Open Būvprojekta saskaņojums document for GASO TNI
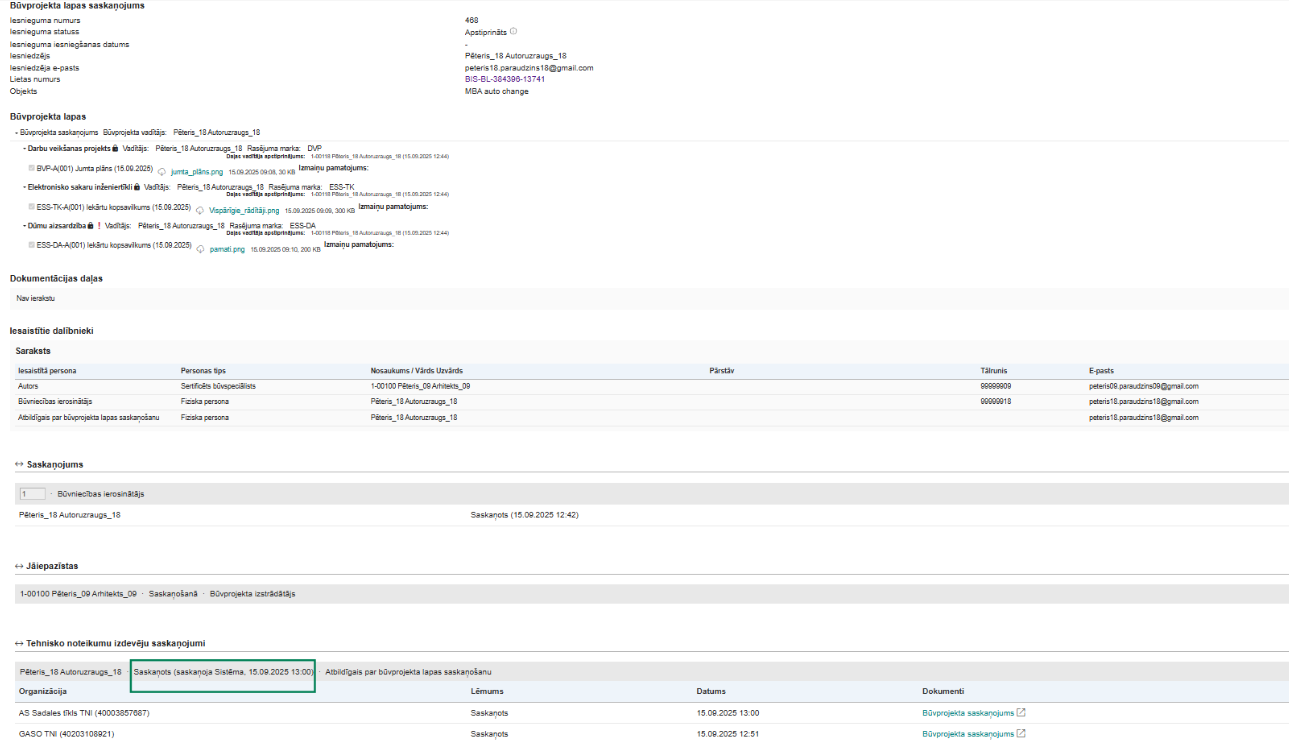The height and width of the screenshot is (740, 1289). (x=967, y=734)
